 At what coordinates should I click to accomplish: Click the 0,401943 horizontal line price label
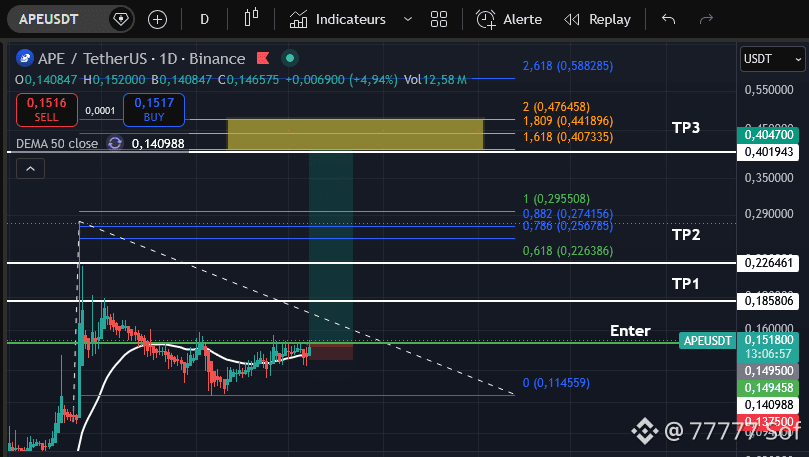pos(768,152)
